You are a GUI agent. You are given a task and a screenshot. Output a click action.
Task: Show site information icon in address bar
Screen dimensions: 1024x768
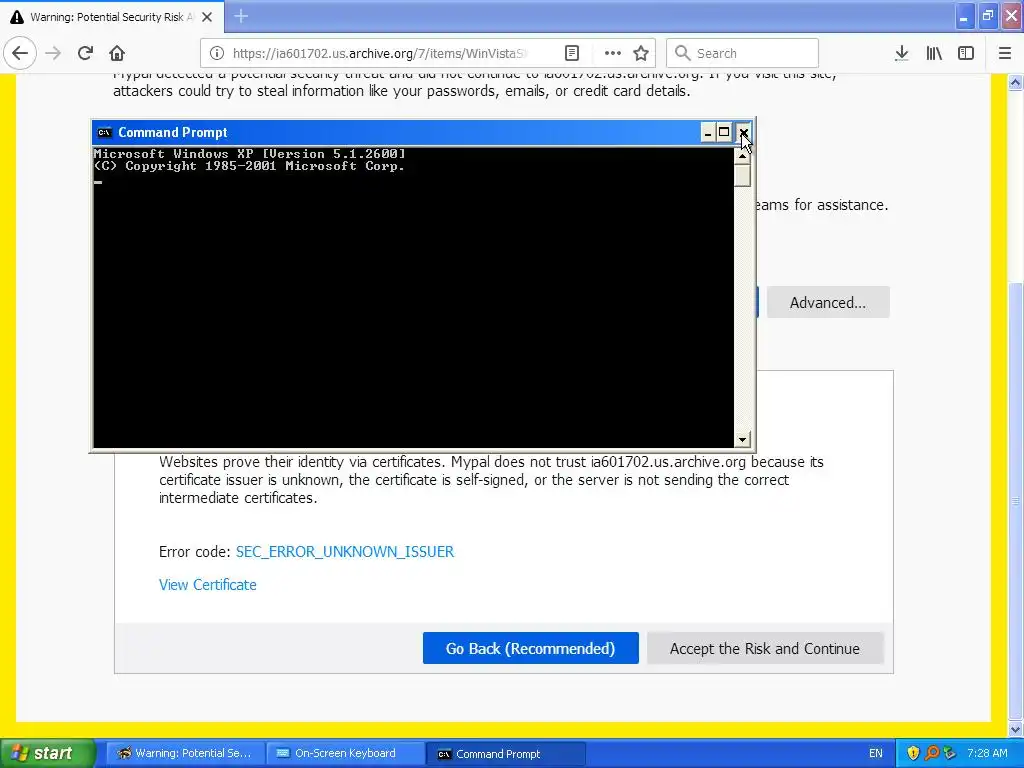(217, 54)
